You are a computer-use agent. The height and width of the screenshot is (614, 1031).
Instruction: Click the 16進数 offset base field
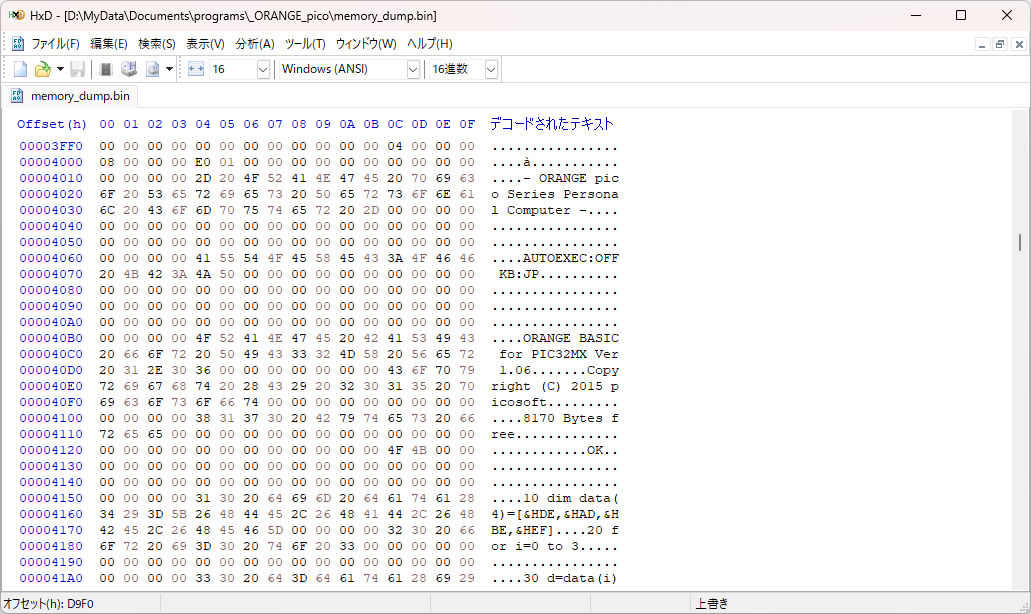pos(456,69)
